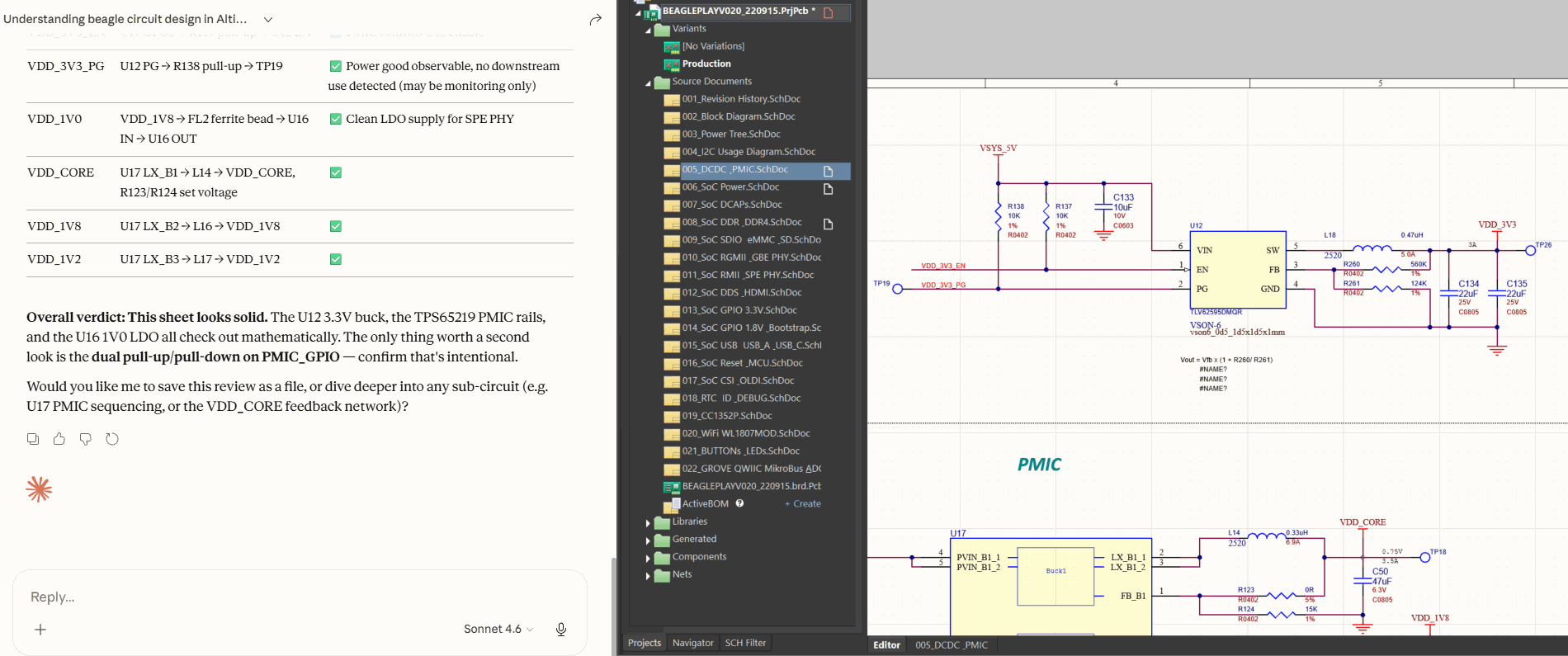Image resolution: width=1568 pixels, height=656 pixels.
Task: Click the modified-document icon on 005_DCDC_PMIC row
Action: click(828, 171)
